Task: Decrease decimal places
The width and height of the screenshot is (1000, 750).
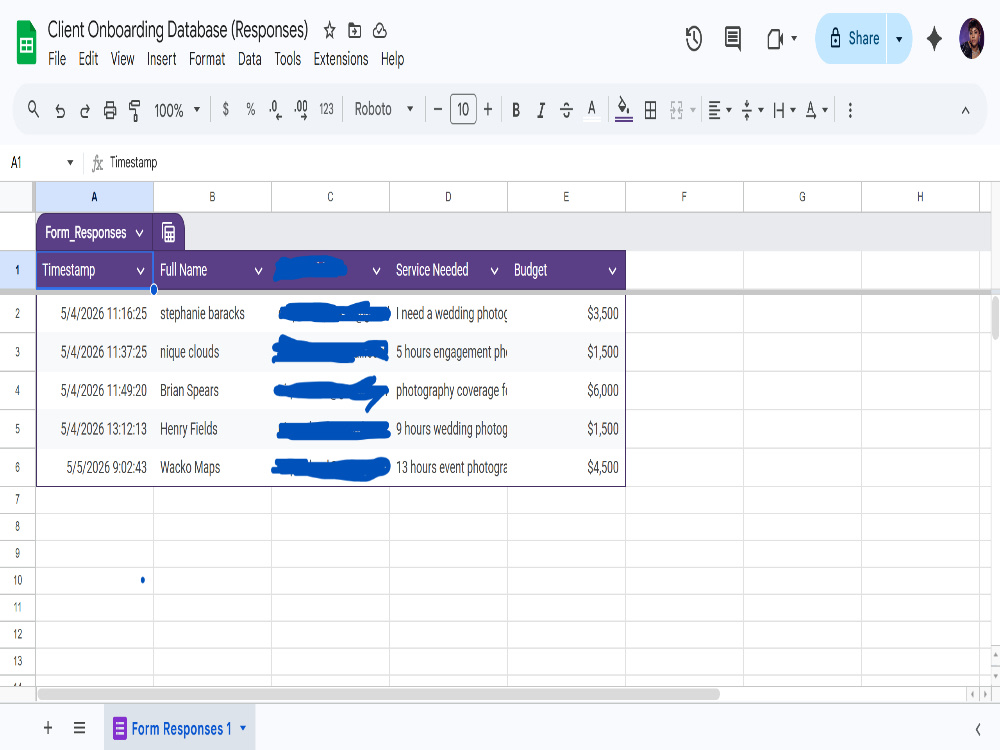Action: [x=275, y=110]
